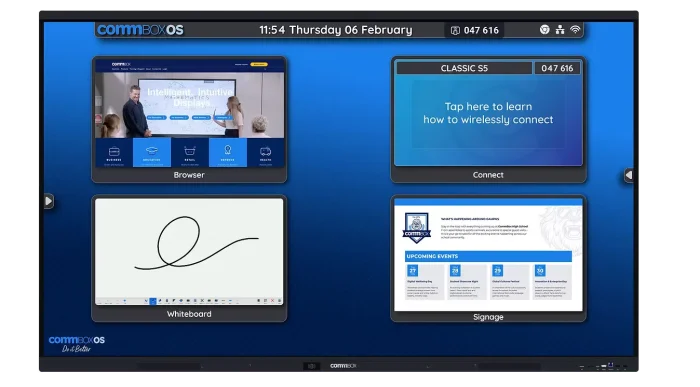The width and height of the screenshot is (700, 387).
Task: Click the 047 616 code in top bar
Action: click(x=481, y=30)
